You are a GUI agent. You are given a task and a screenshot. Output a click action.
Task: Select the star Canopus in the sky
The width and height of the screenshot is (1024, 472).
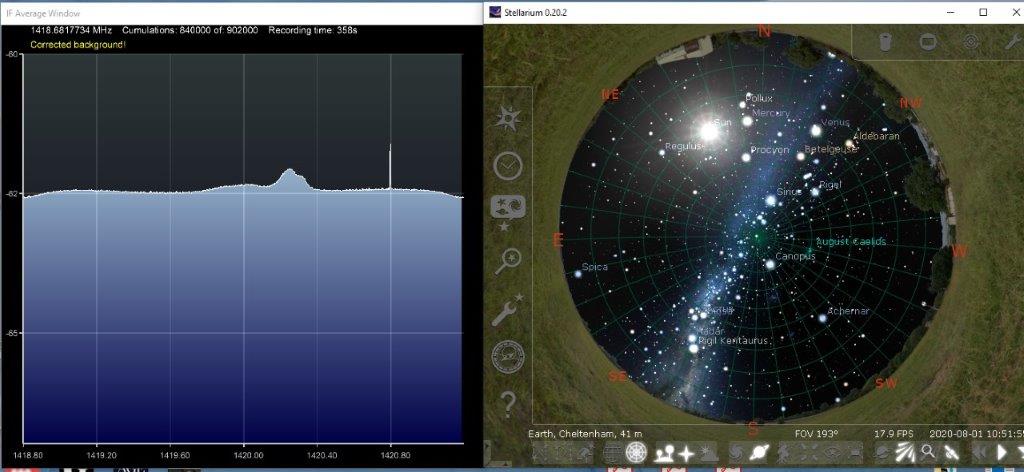click(770, 264)
